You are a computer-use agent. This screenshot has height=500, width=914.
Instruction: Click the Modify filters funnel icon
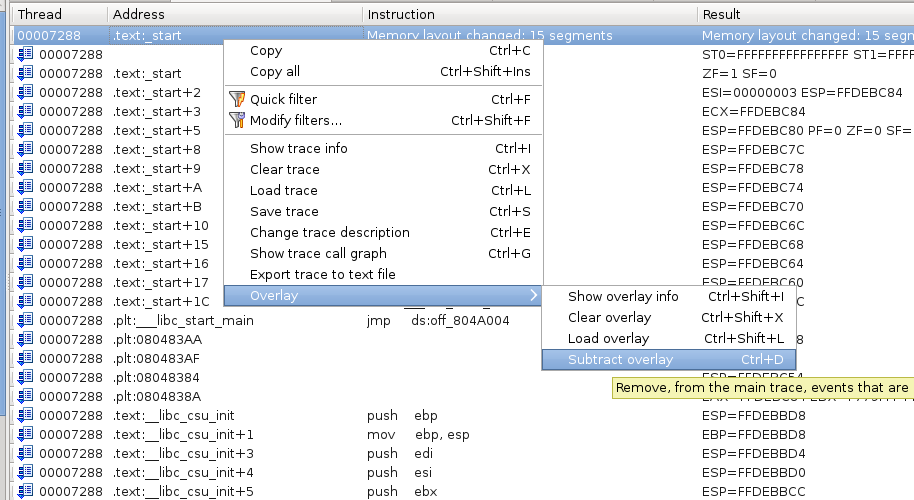click(x=237, y=120)
